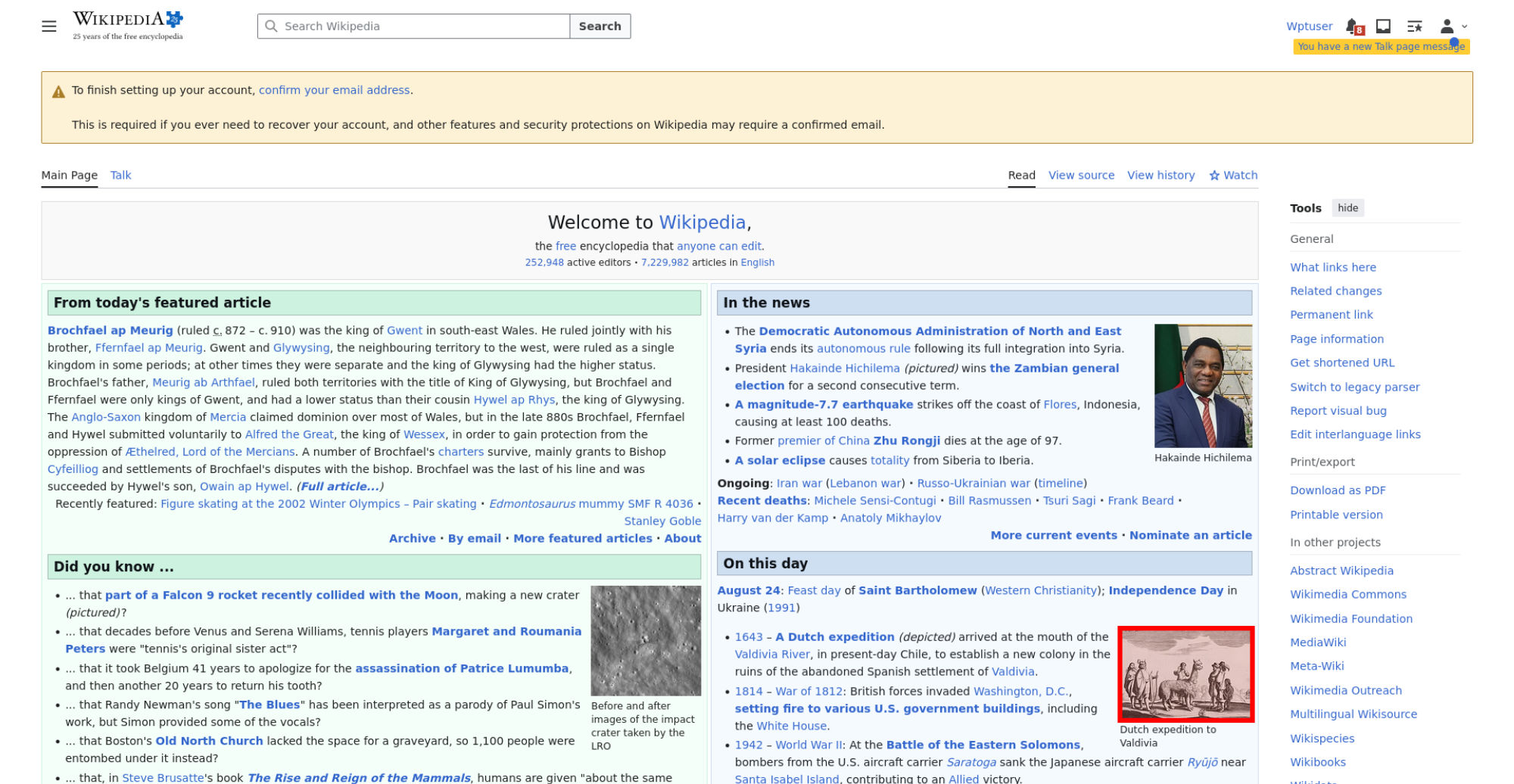The image size is (1514, 784).
Task: Open What links here tool
Action: click(1333, 267)
